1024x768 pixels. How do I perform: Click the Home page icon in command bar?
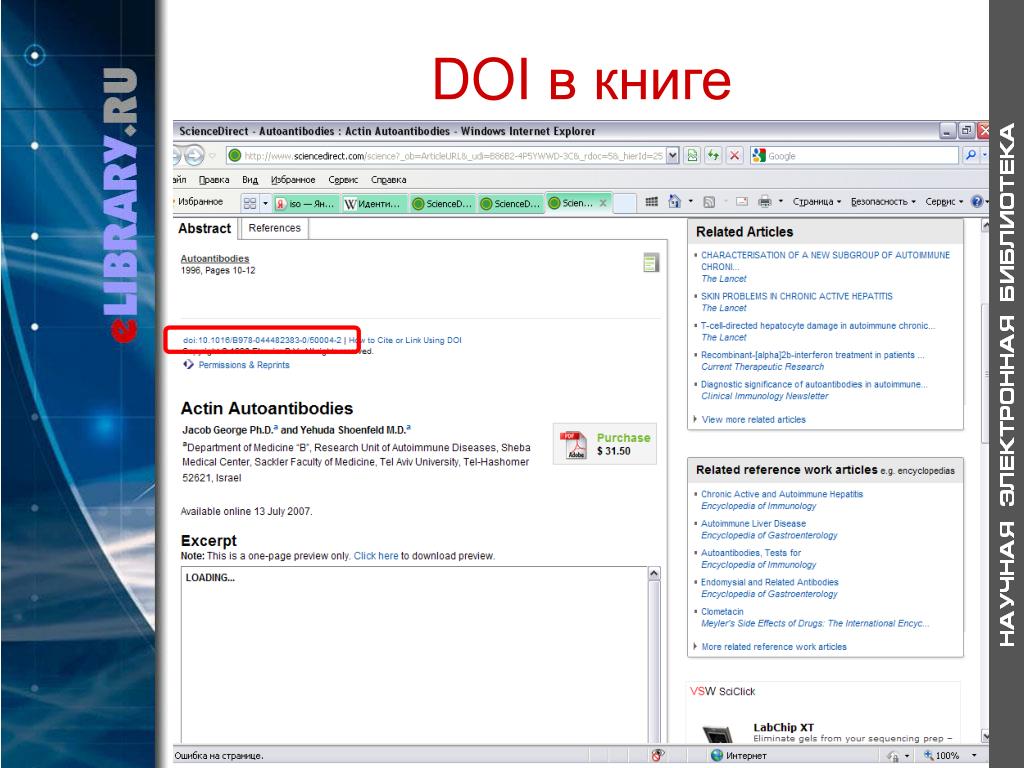pyautogui.click(x=675, y=202)
